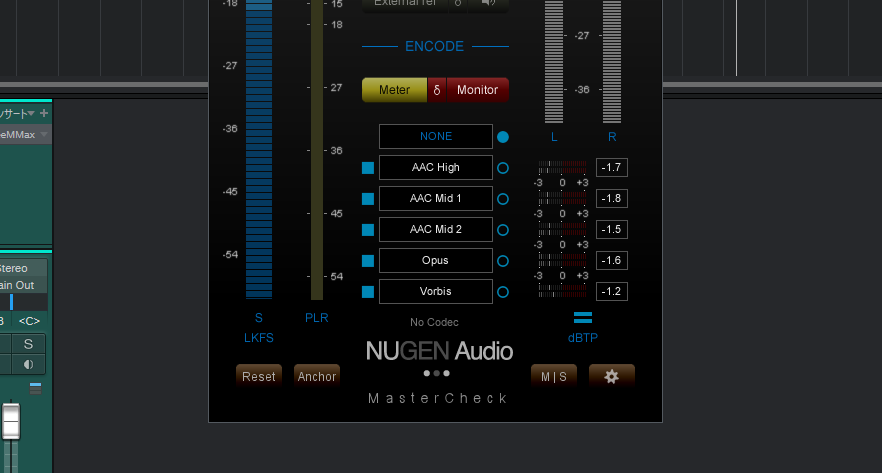882x473 pixels.
Task: Click the AAC Mid 1 true-peak value -1.8
Action: (x=611, y=199)
